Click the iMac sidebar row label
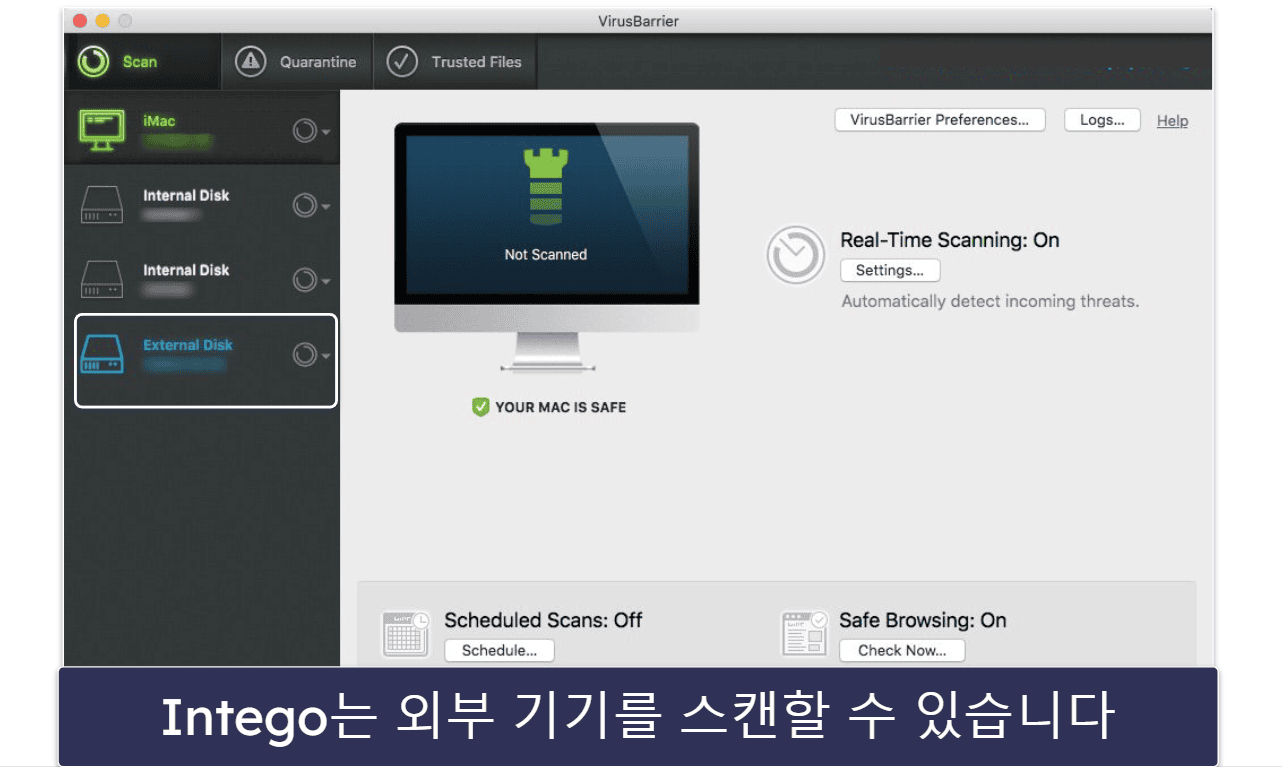The height and width of the screenshot is (767, 1282). pos(159,121)
